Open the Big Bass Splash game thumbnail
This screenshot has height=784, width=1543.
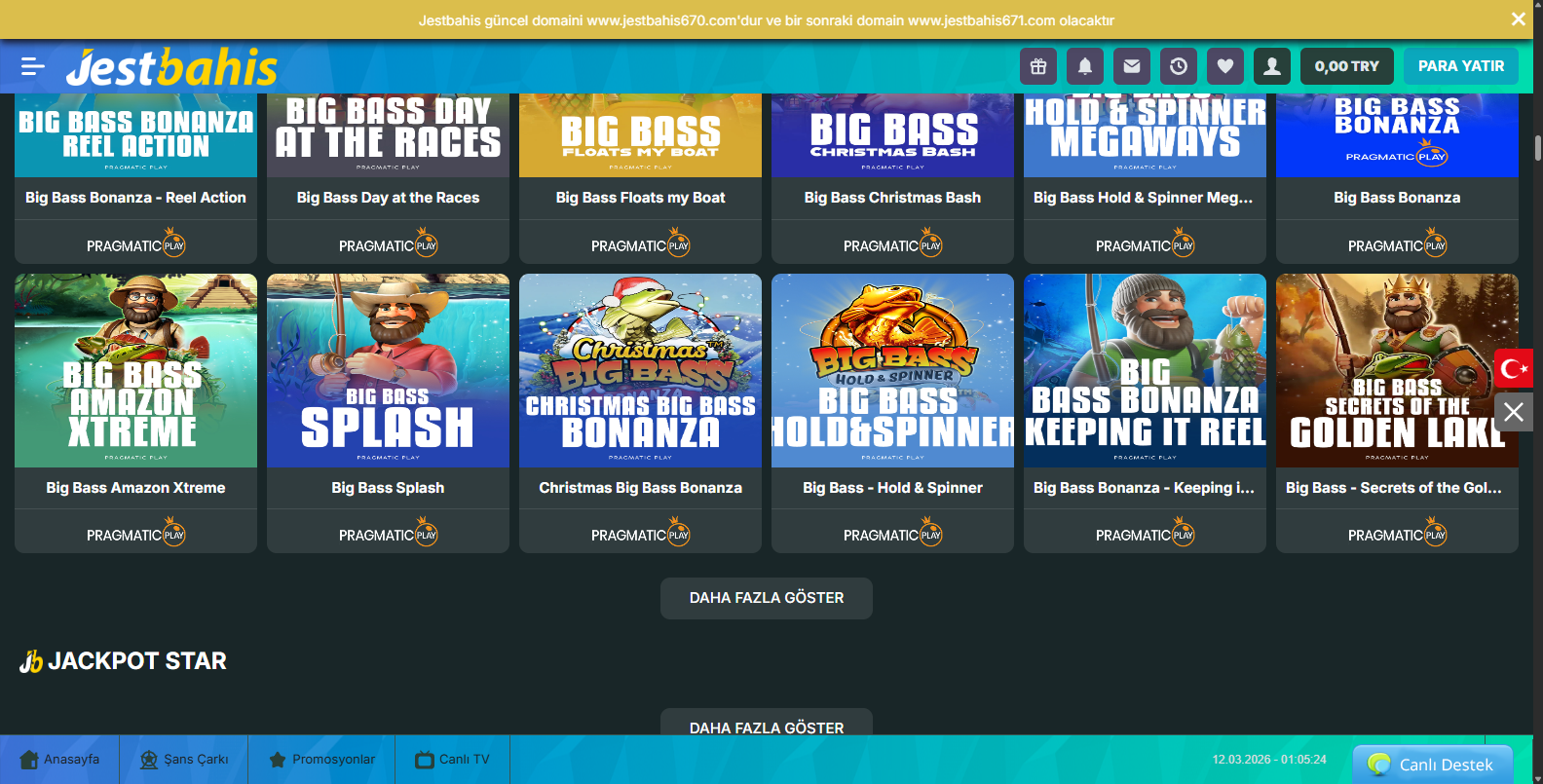pos(388,371)
